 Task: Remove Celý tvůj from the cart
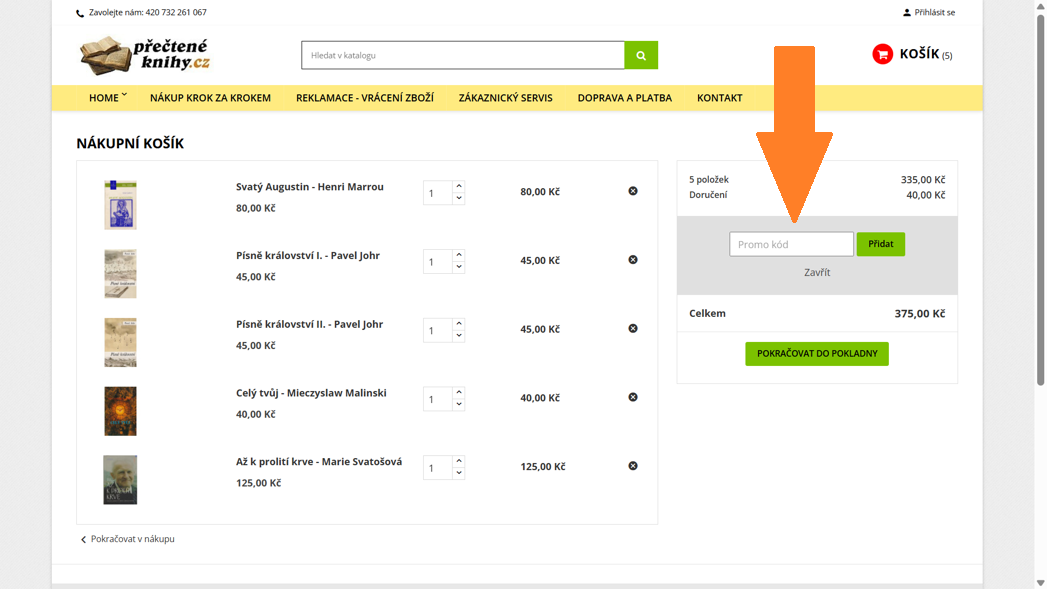(633, 397)
